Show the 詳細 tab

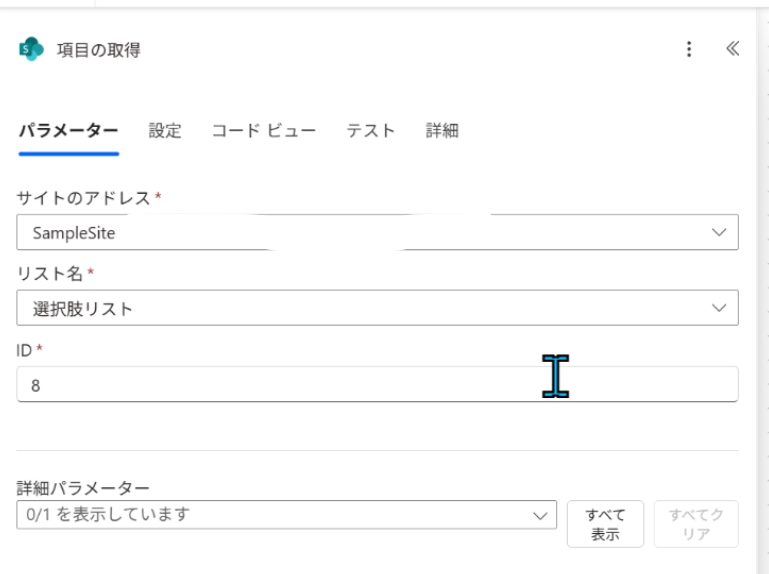pos(442,131)
